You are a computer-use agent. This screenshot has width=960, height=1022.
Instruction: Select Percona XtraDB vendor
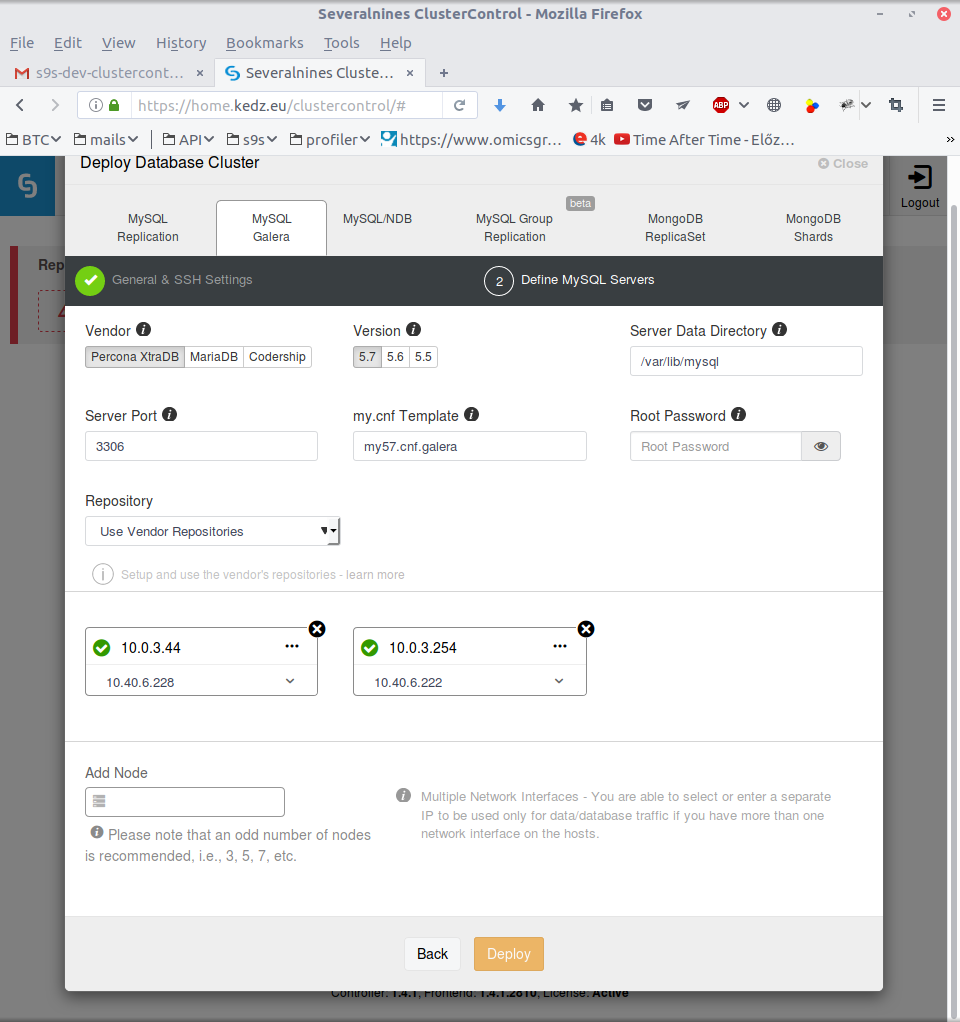click(x=135, y=357)
